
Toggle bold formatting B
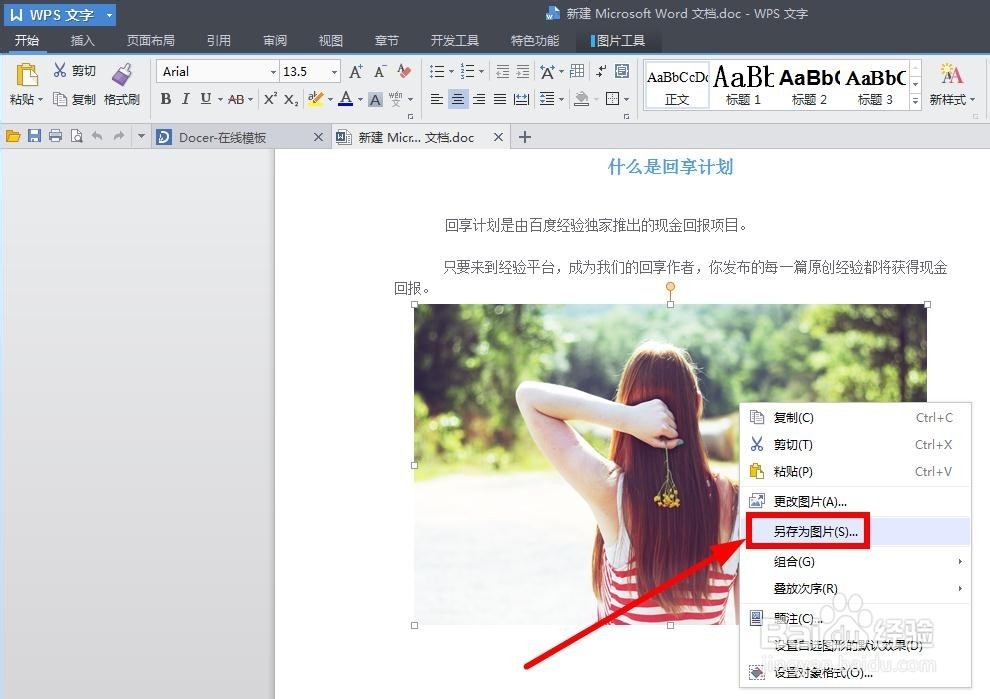(165, 99)
